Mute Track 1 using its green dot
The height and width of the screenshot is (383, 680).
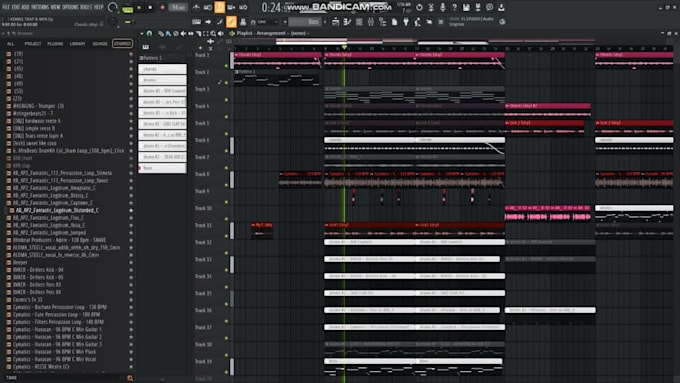click(226, 66)
